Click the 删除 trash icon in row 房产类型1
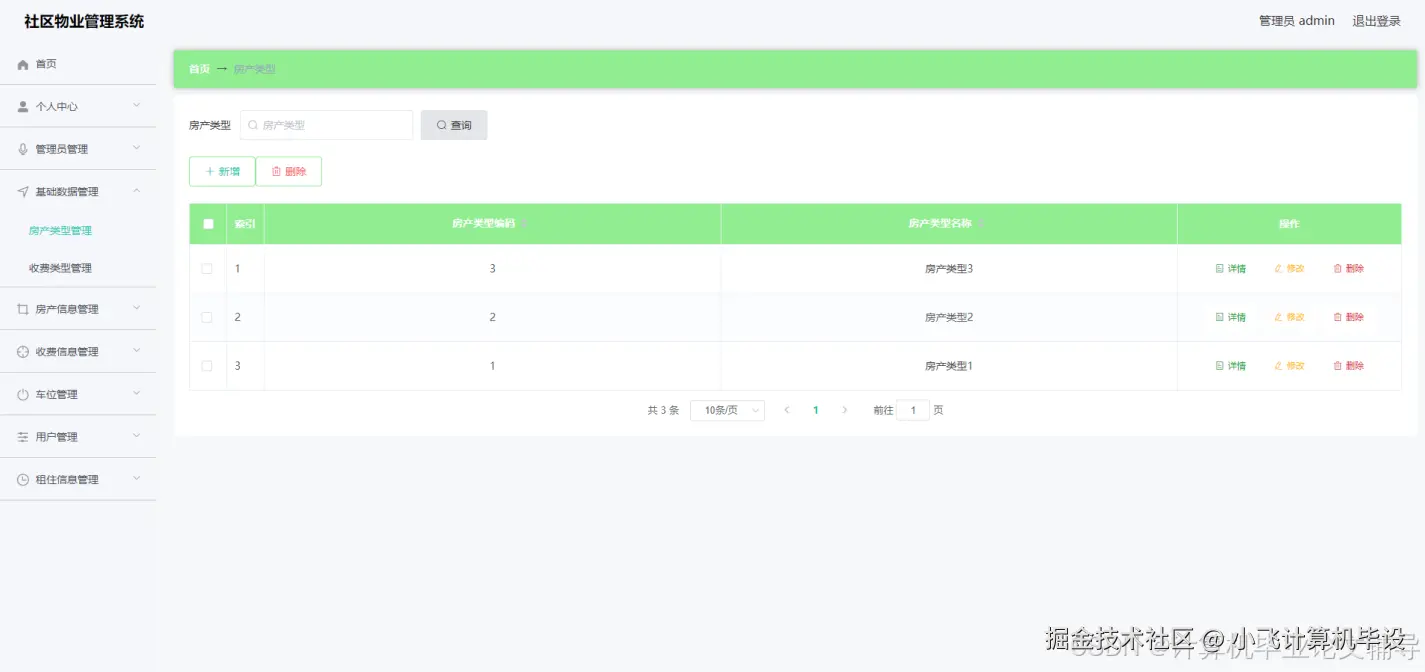The height and width of the screenshot is (672, 1425). click(1337, 366)
